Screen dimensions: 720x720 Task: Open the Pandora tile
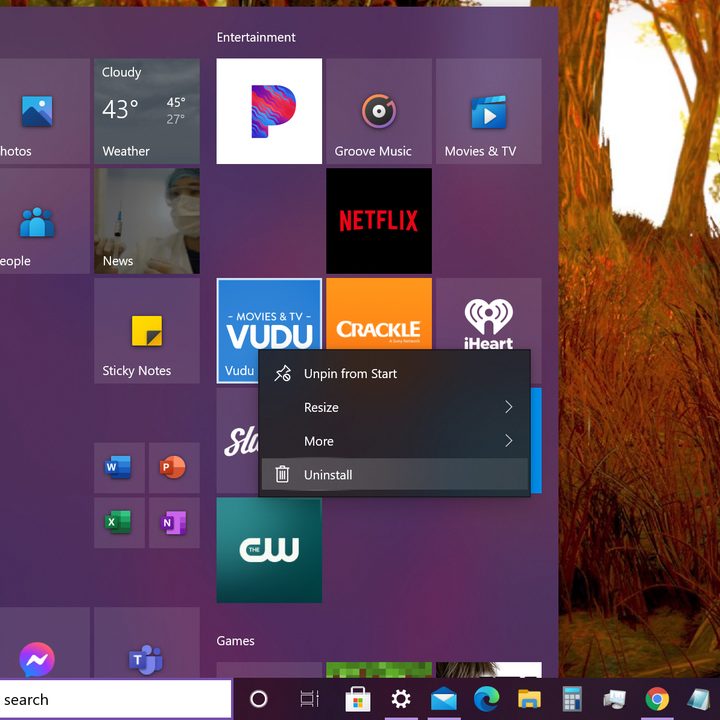[269, 111]
